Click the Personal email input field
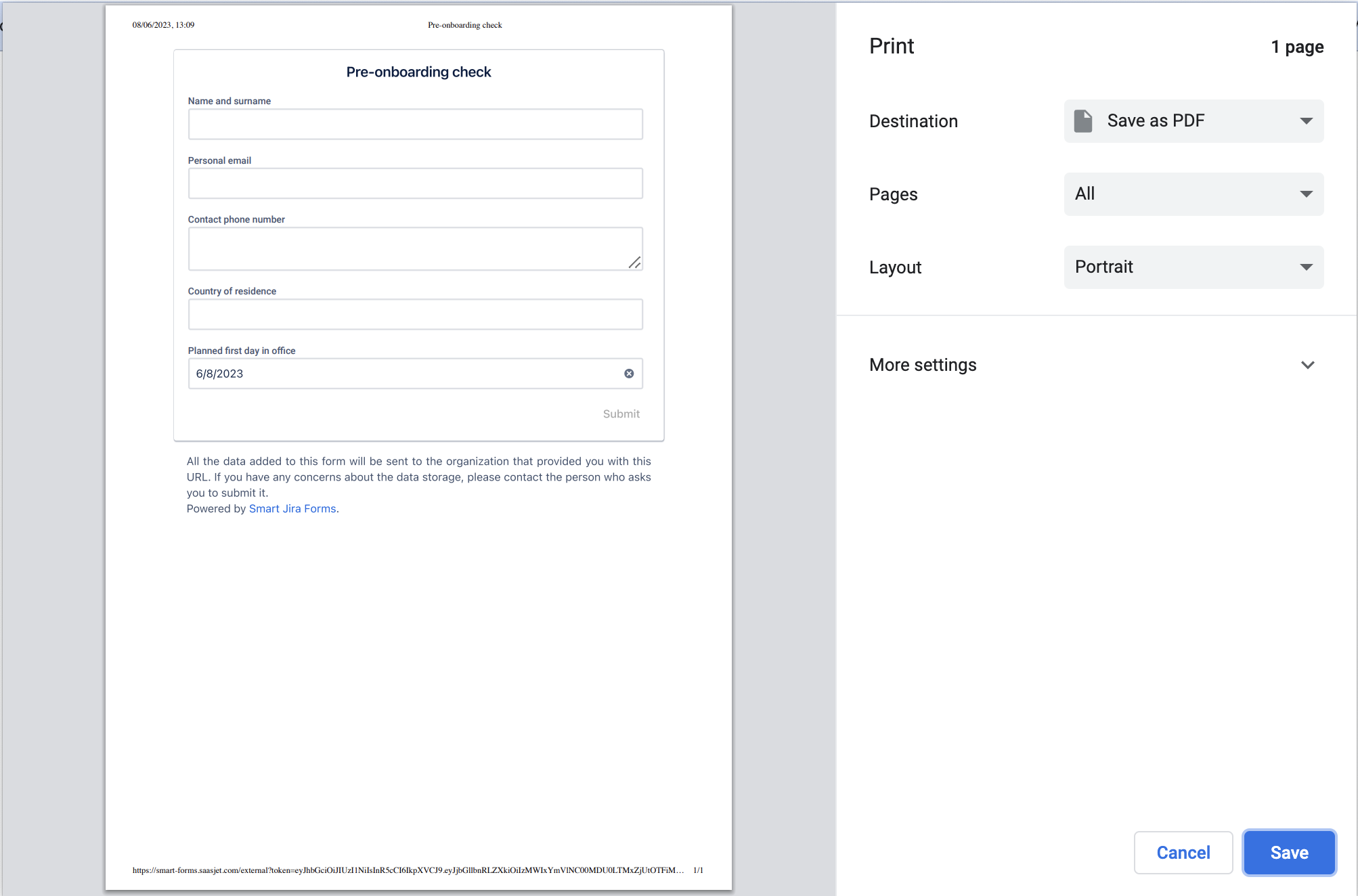The image size is (1358, 896). point(415,183)
